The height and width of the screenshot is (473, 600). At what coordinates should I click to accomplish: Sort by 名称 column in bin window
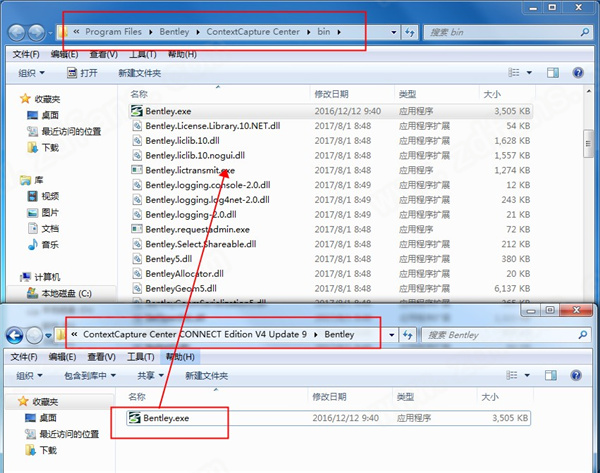(139, 94)
